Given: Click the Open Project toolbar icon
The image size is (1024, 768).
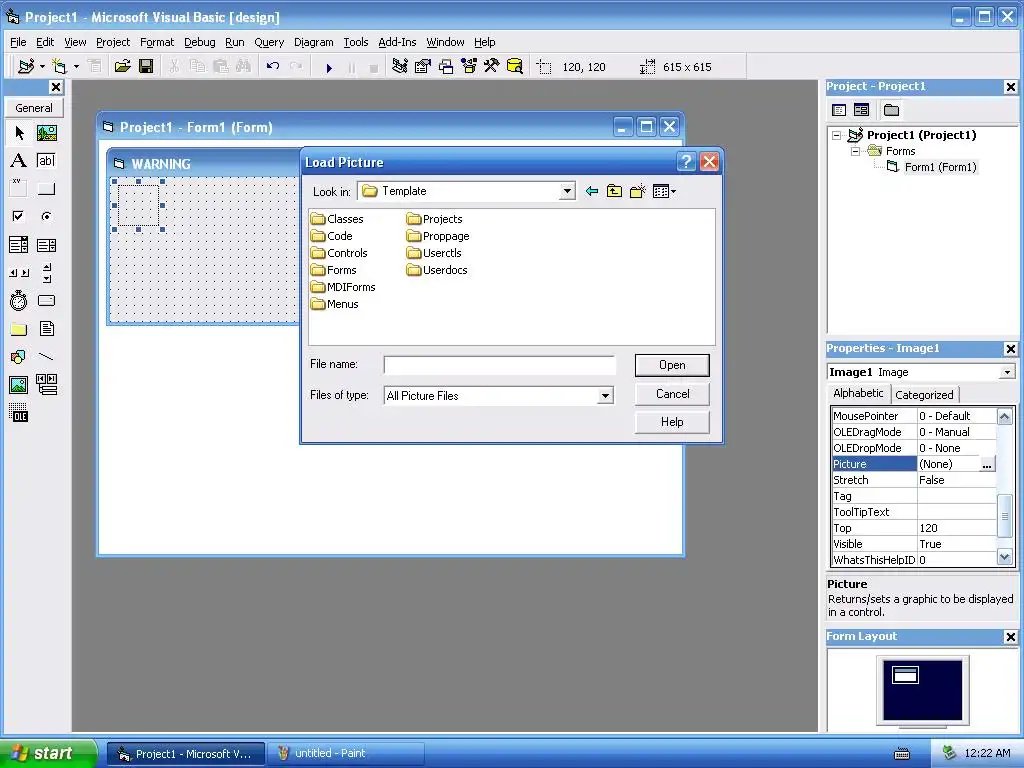Looking at the screenshot, I should point(122,67).
